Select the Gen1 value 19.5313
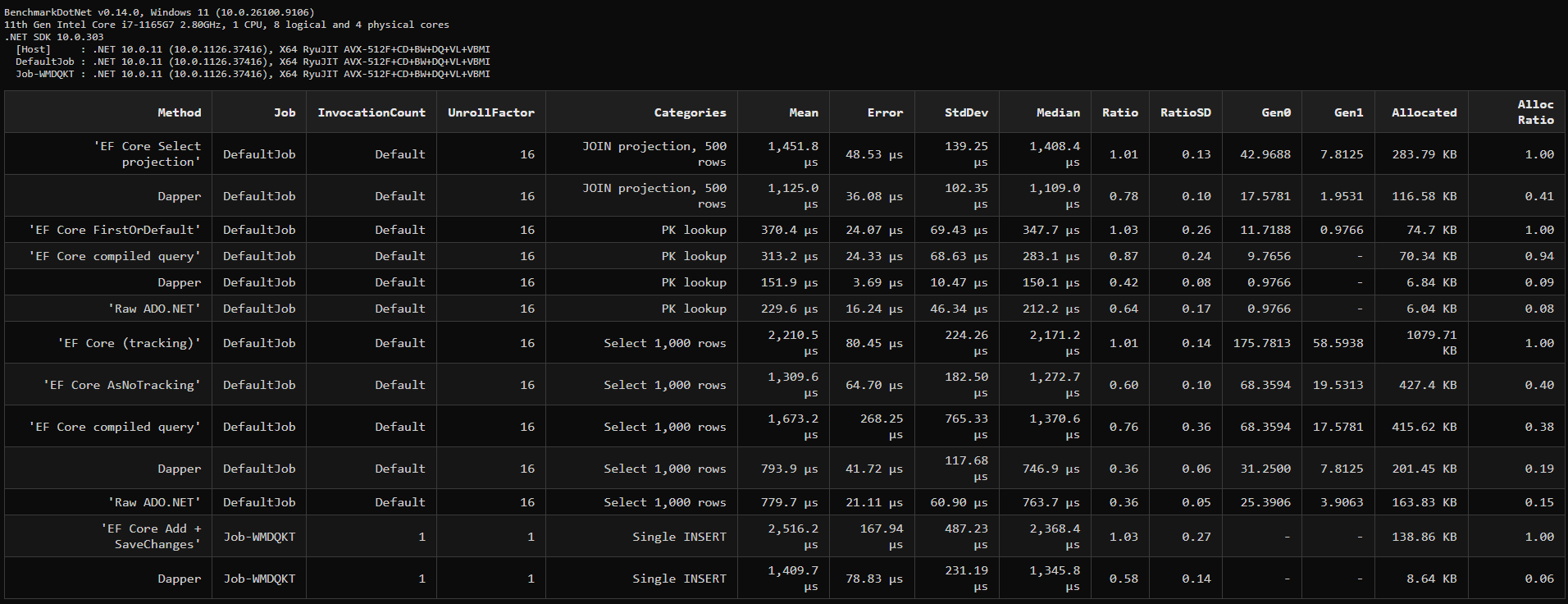The height and width of the screenshot is (604, 1568). click(x=1338, y=385)
